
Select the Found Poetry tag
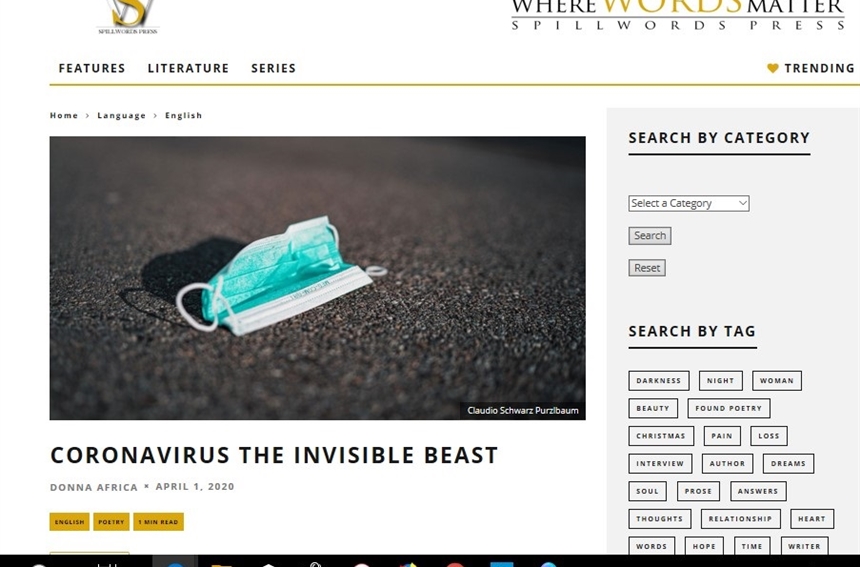pos(728,408)
